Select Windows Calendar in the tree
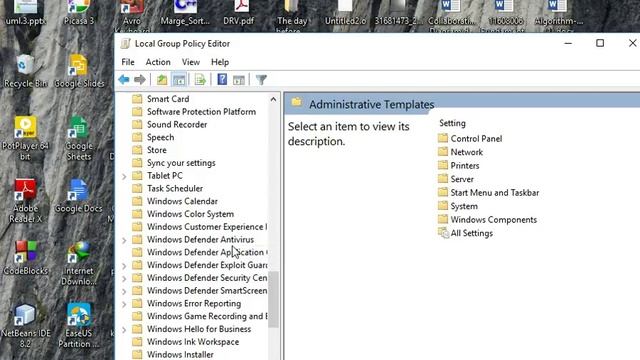The height and width of the screenshot is (360, 640). (x=182, y=201)
